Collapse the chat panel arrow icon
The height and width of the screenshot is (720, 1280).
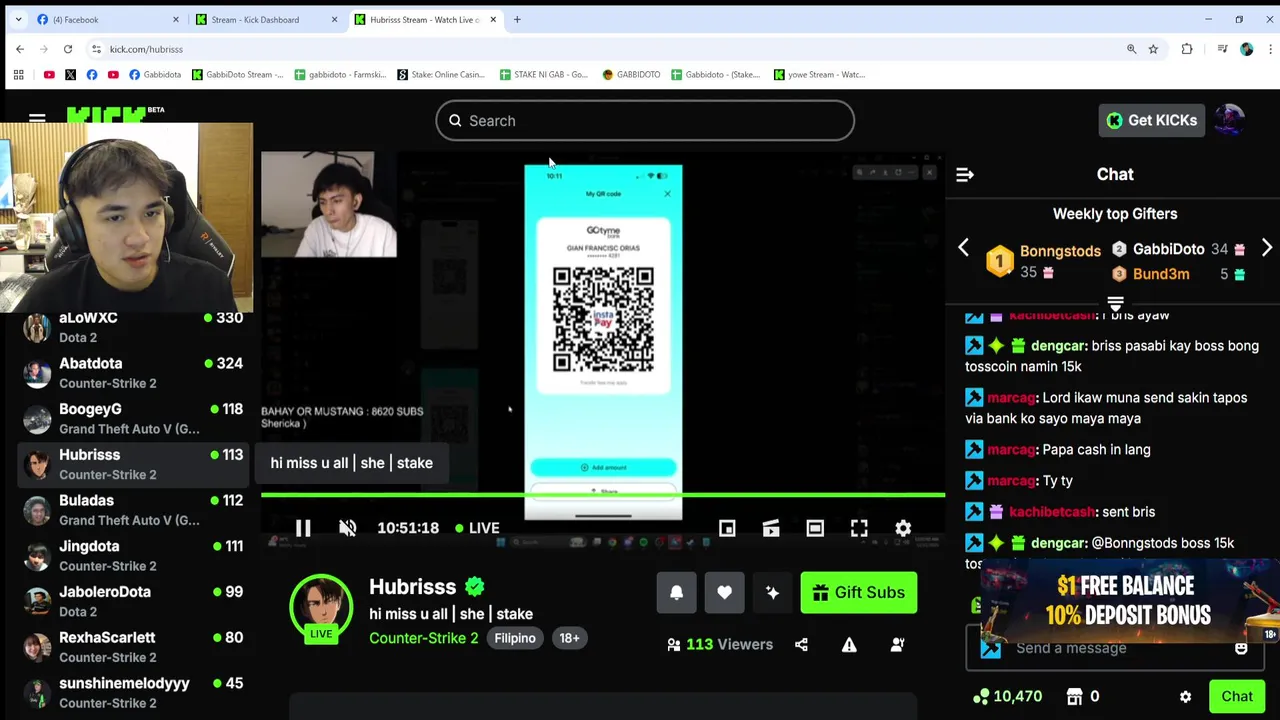(x=965, y=174)
